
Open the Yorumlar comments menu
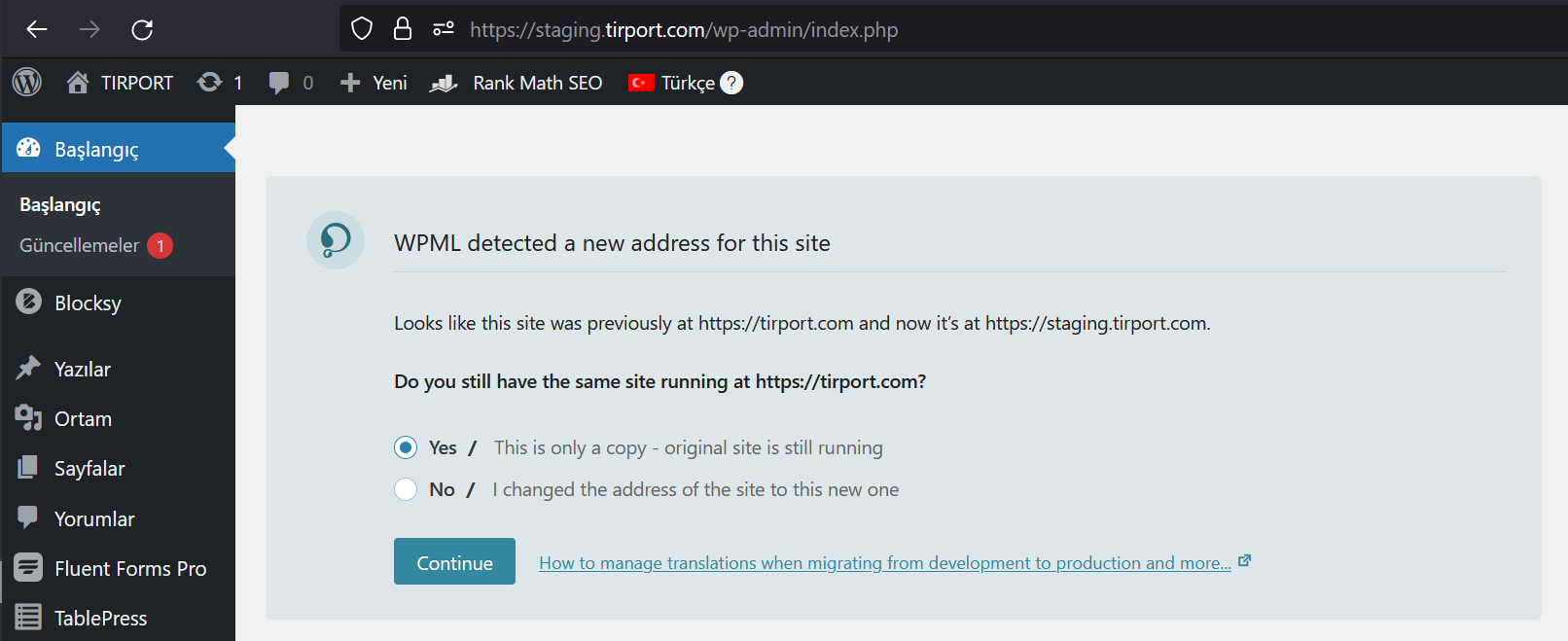94,518
